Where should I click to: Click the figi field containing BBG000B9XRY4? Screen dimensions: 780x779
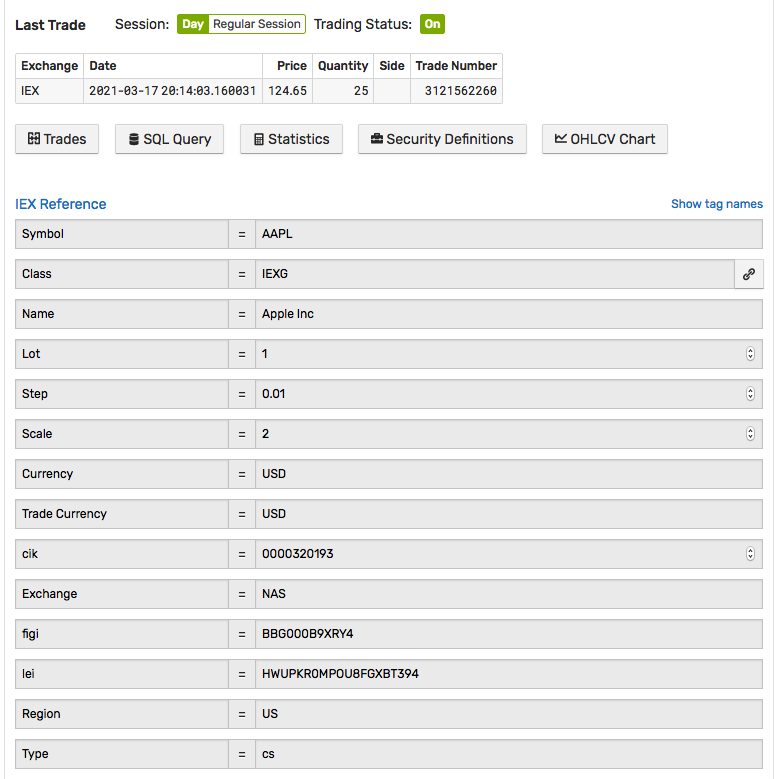tap(509, 634)
